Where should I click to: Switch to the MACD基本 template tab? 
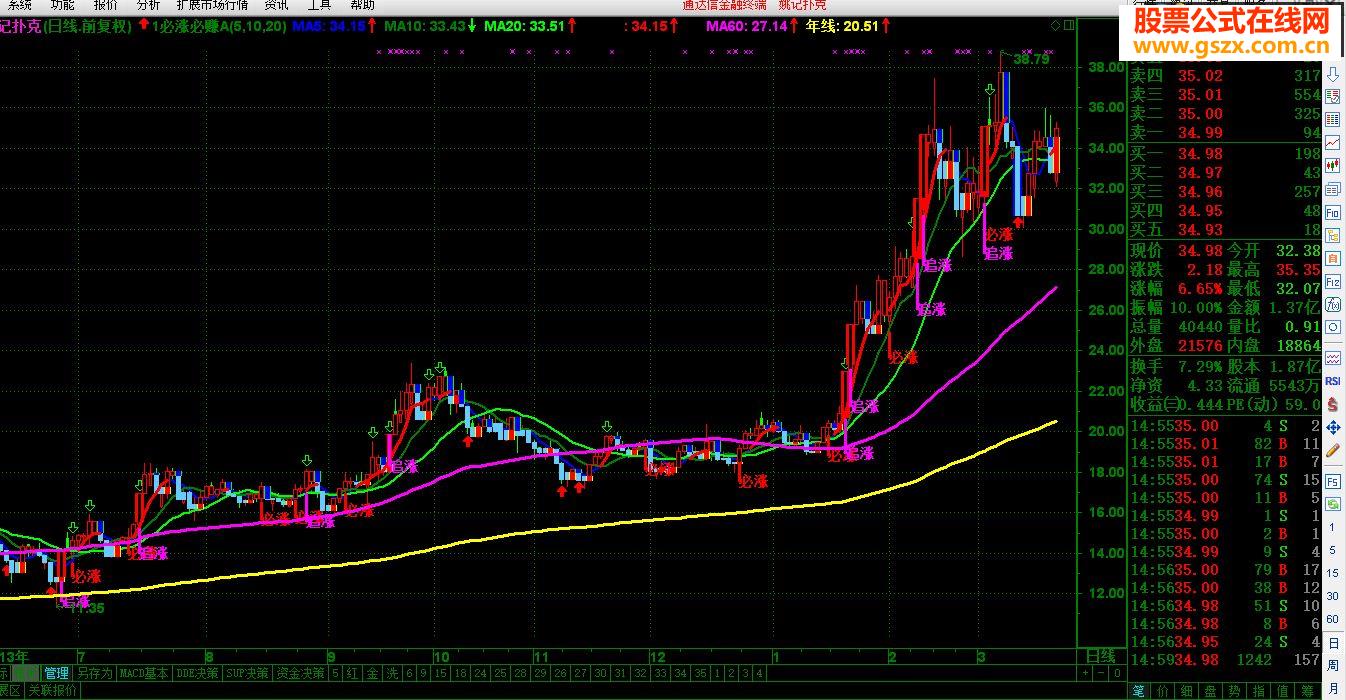coord(144,674)
